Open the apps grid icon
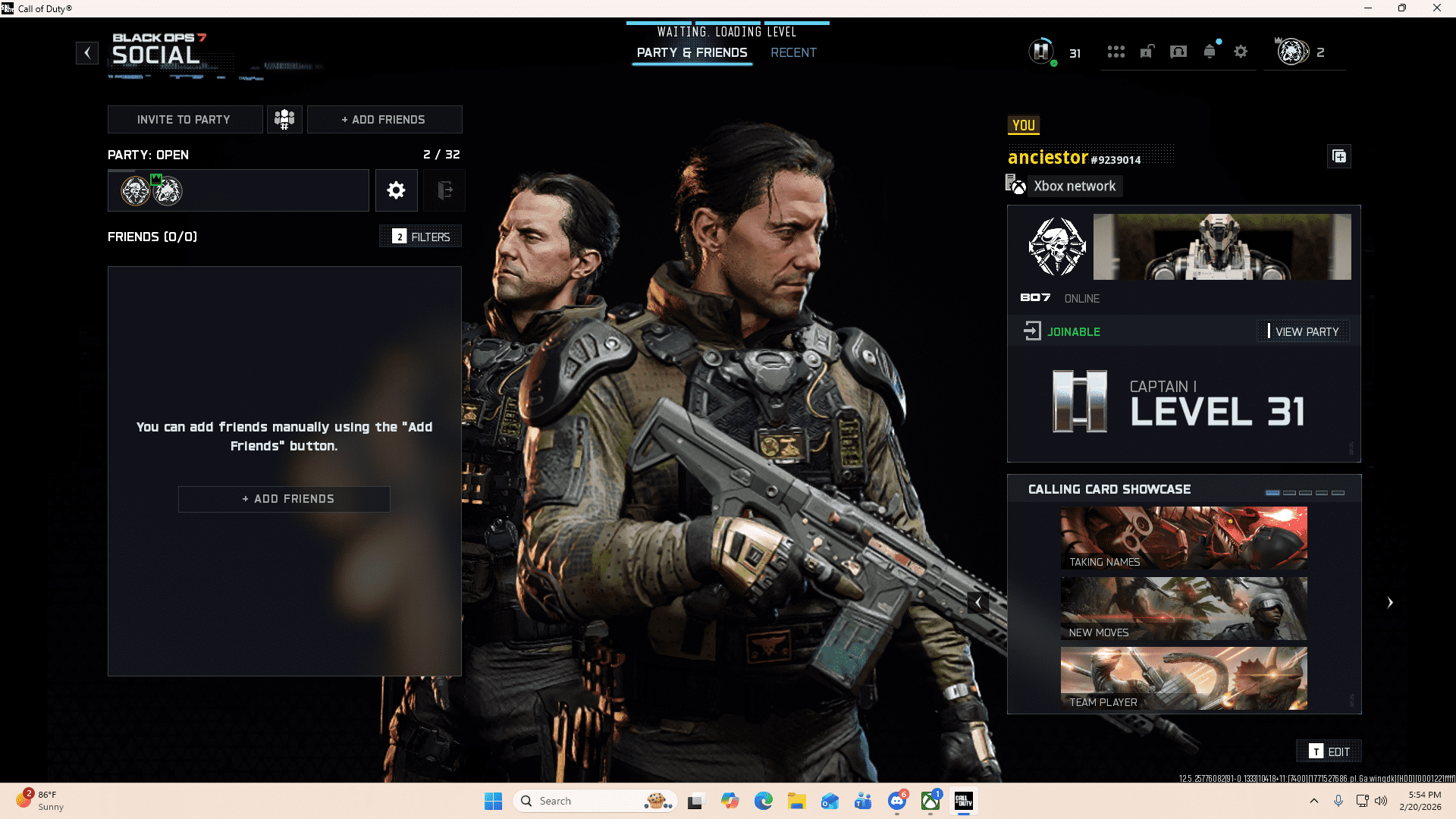This screenshot has width=1456, height=819. coord(1116,52)
